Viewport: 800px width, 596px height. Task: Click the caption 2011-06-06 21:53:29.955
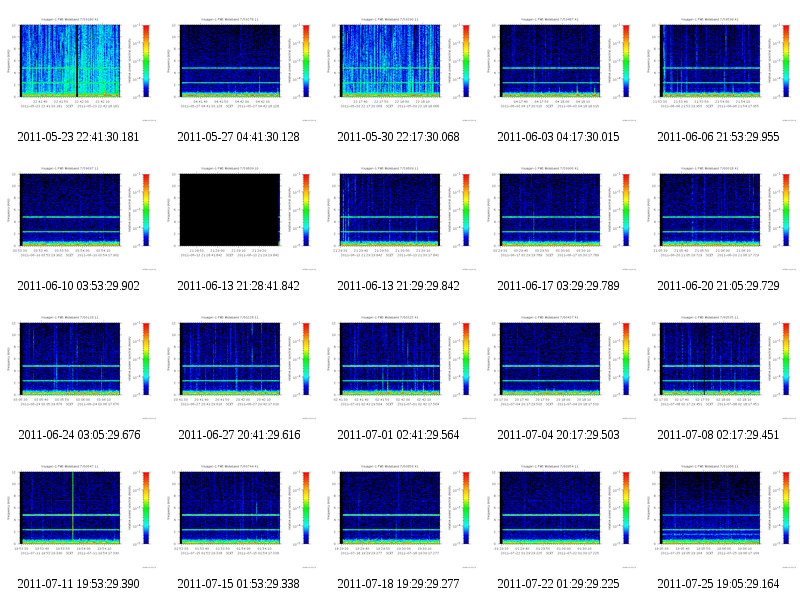coord(718,137)
